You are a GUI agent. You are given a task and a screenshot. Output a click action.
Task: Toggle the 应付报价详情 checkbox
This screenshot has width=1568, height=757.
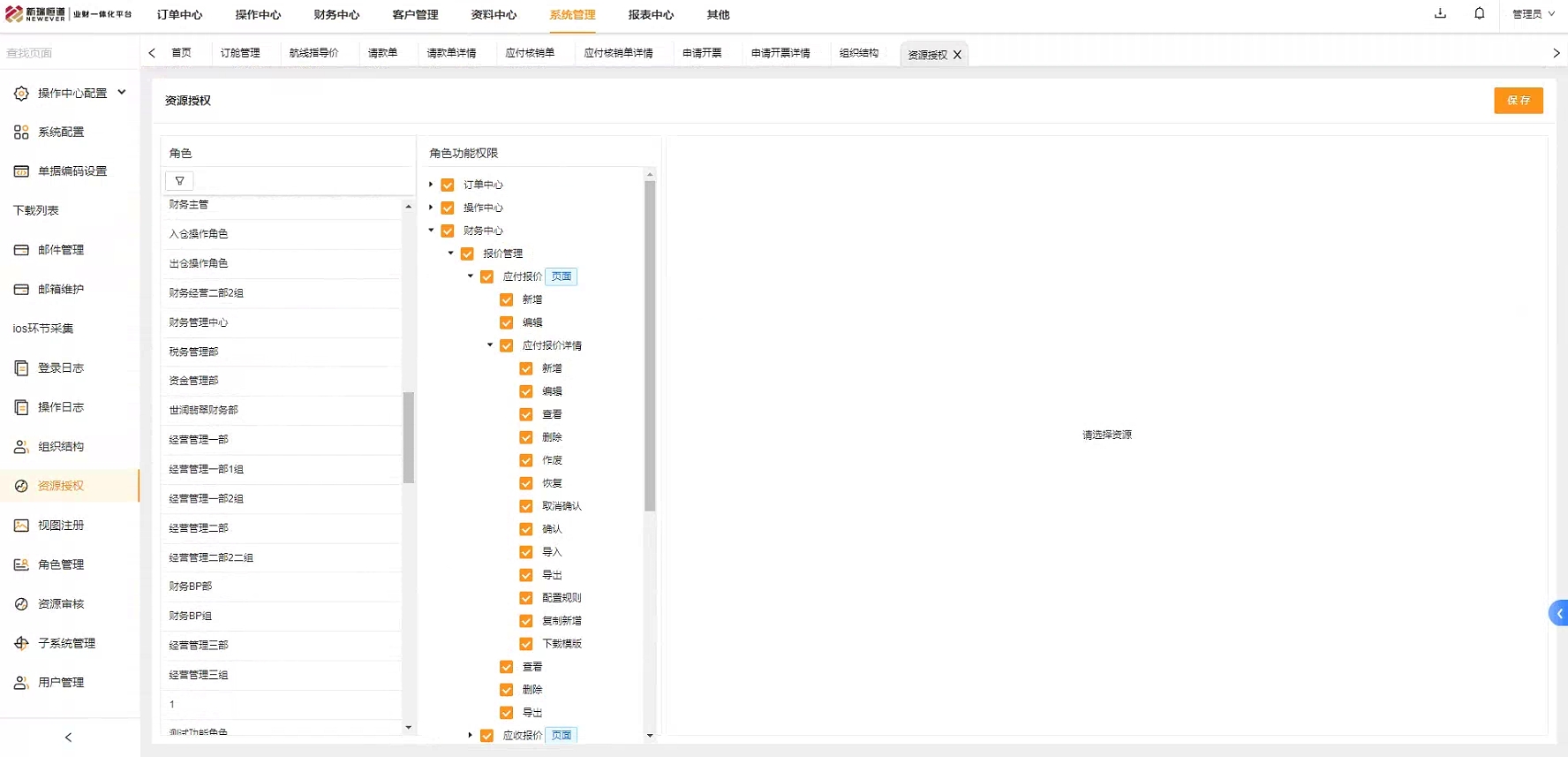(x=507, y=345)
